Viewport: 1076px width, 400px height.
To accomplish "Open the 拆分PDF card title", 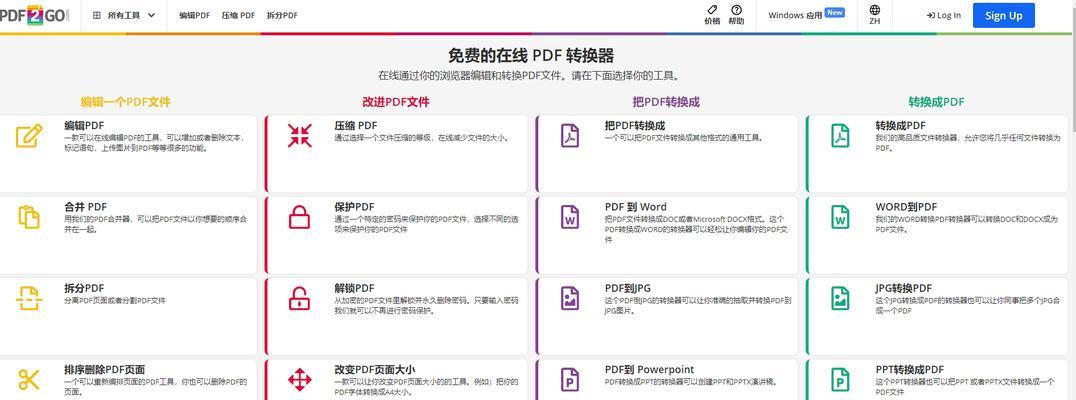I will click(x=84, y=288).
